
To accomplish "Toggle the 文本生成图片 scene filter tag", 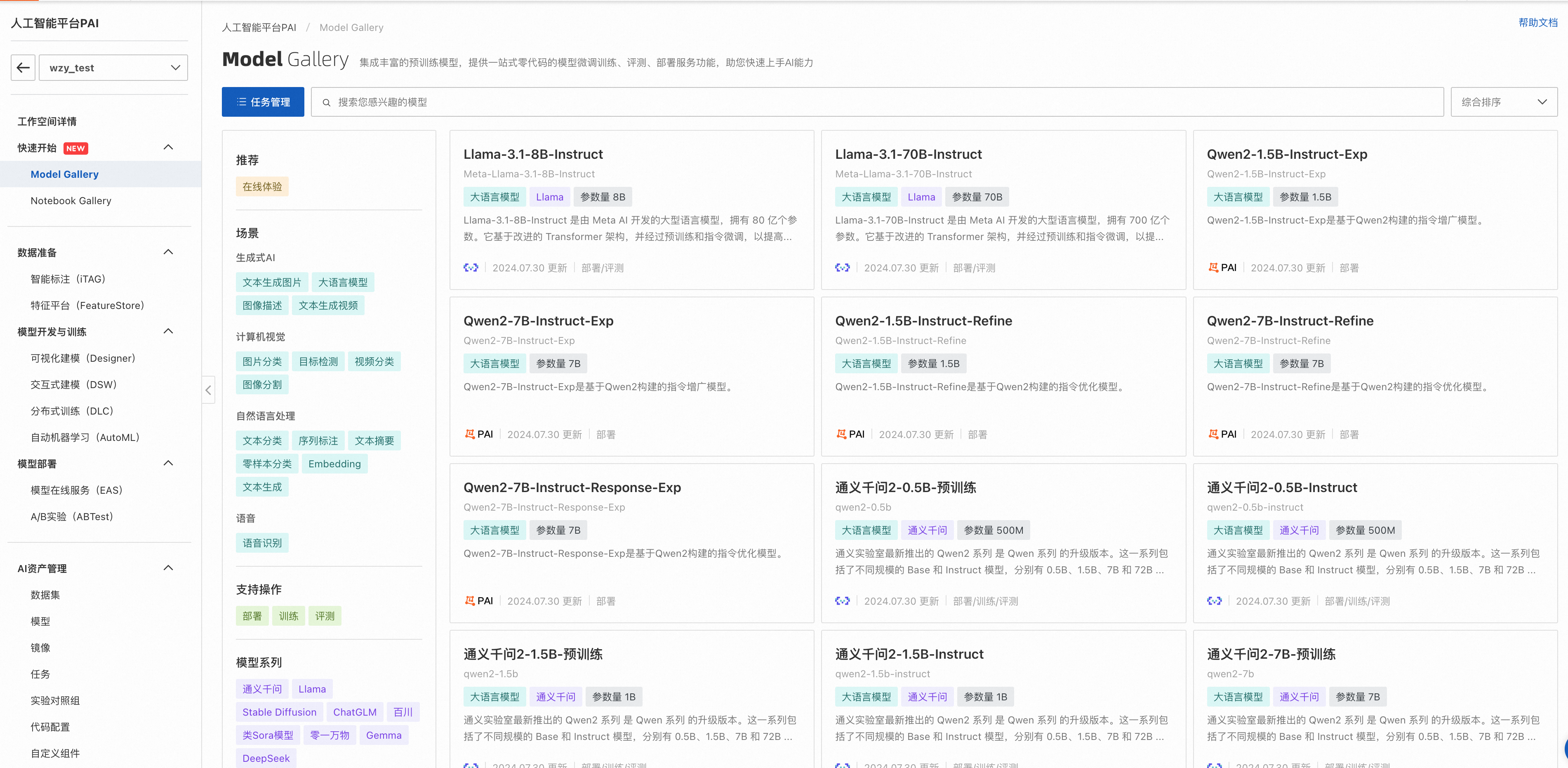I will click(x=271, y=283).
